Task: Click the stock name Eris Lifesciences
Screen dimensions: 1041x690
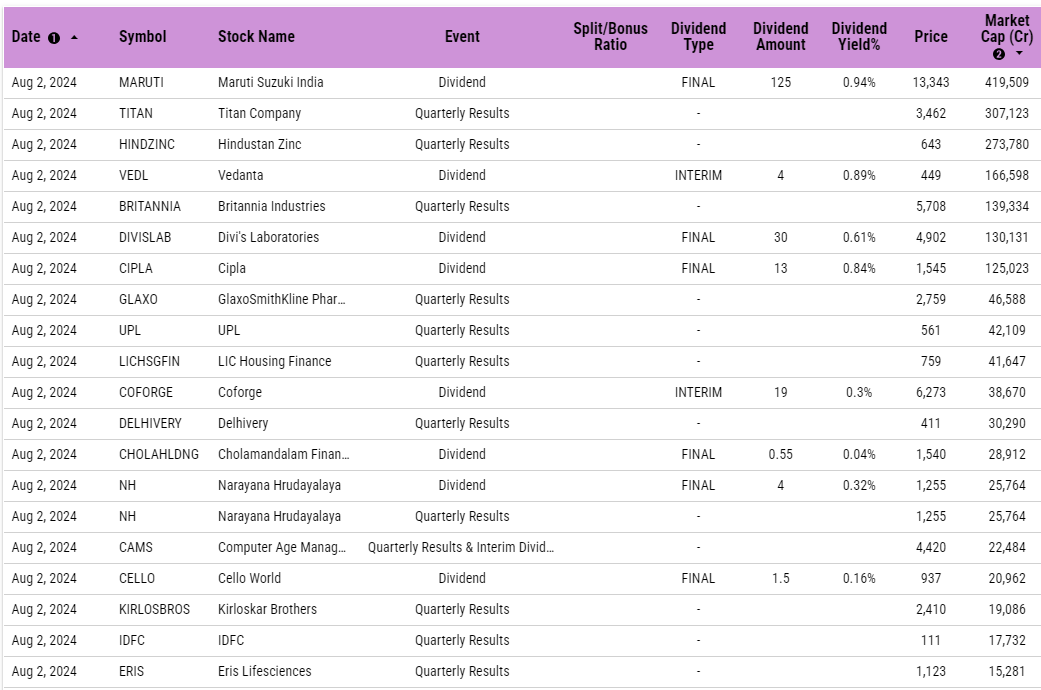Action: (x=264, y=671)
